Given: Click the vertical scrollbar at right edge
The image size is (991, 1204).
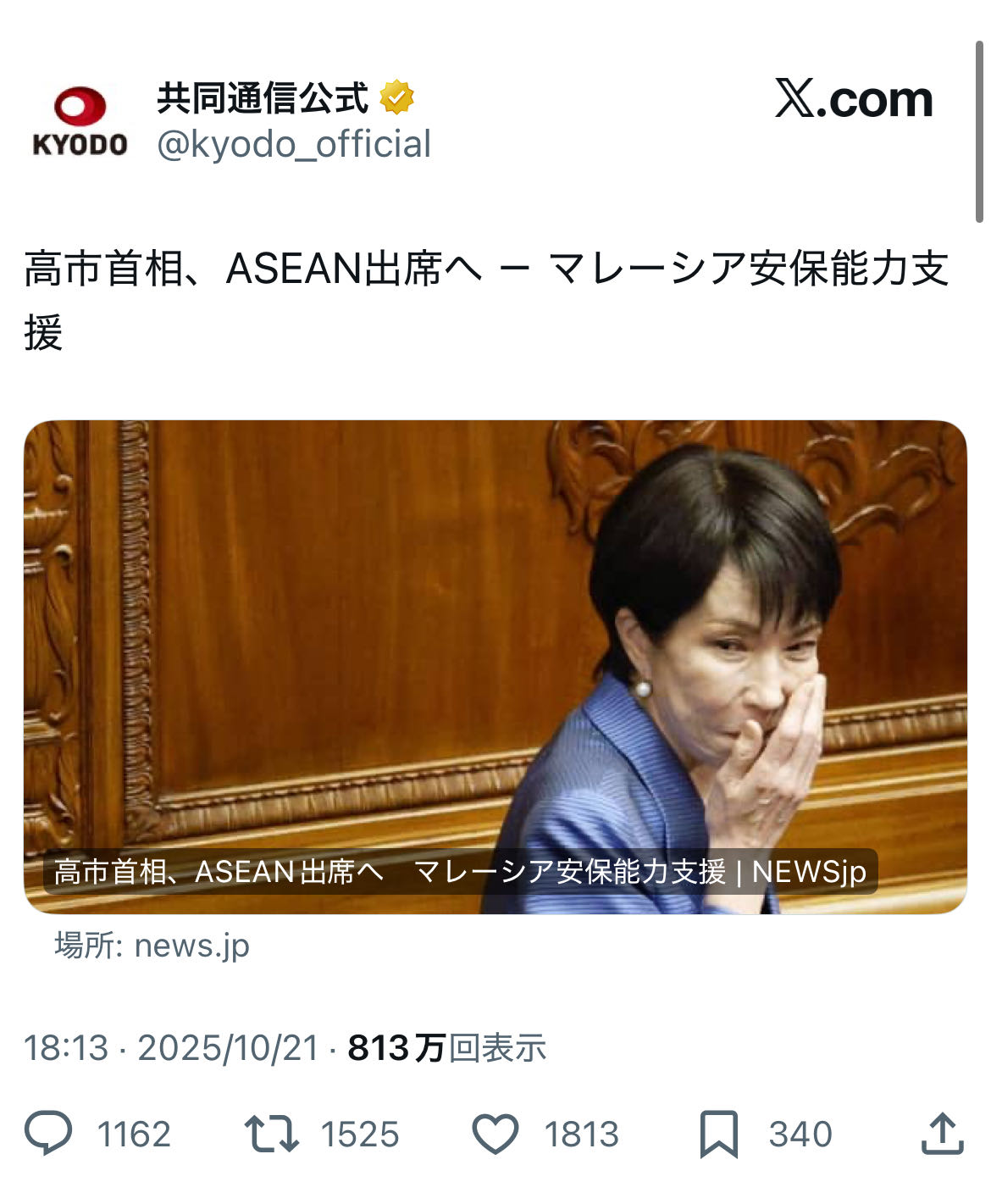Looking at the screenshot, I should point(980,133).
